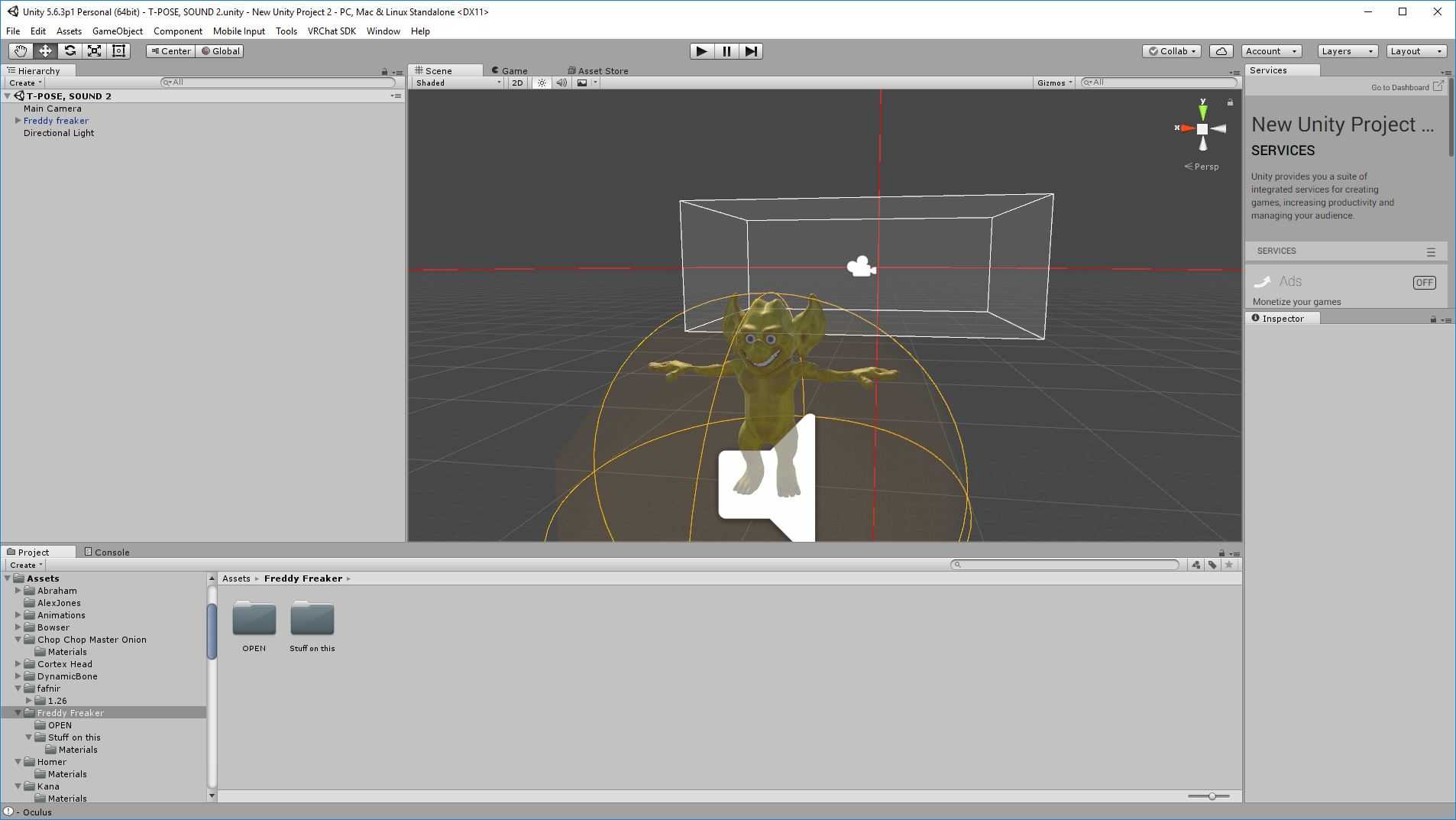Toggle 2D view mode in Scene

point(517,83)
